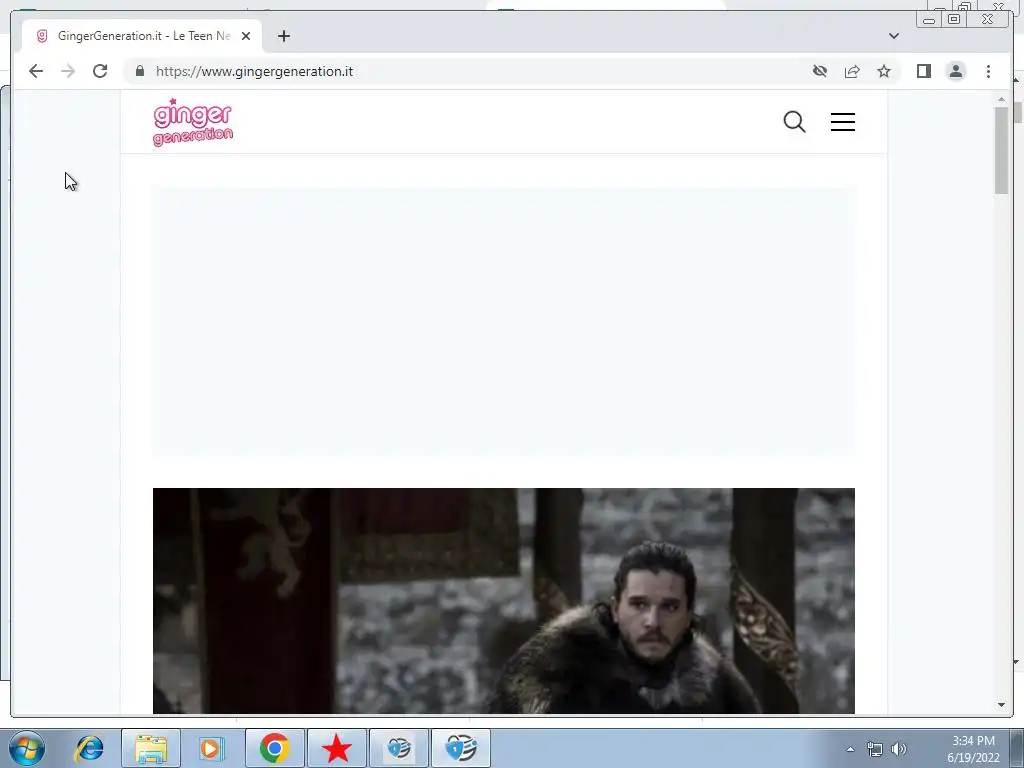
Task: Toggle the browser side panel
Action: (923, 71)
